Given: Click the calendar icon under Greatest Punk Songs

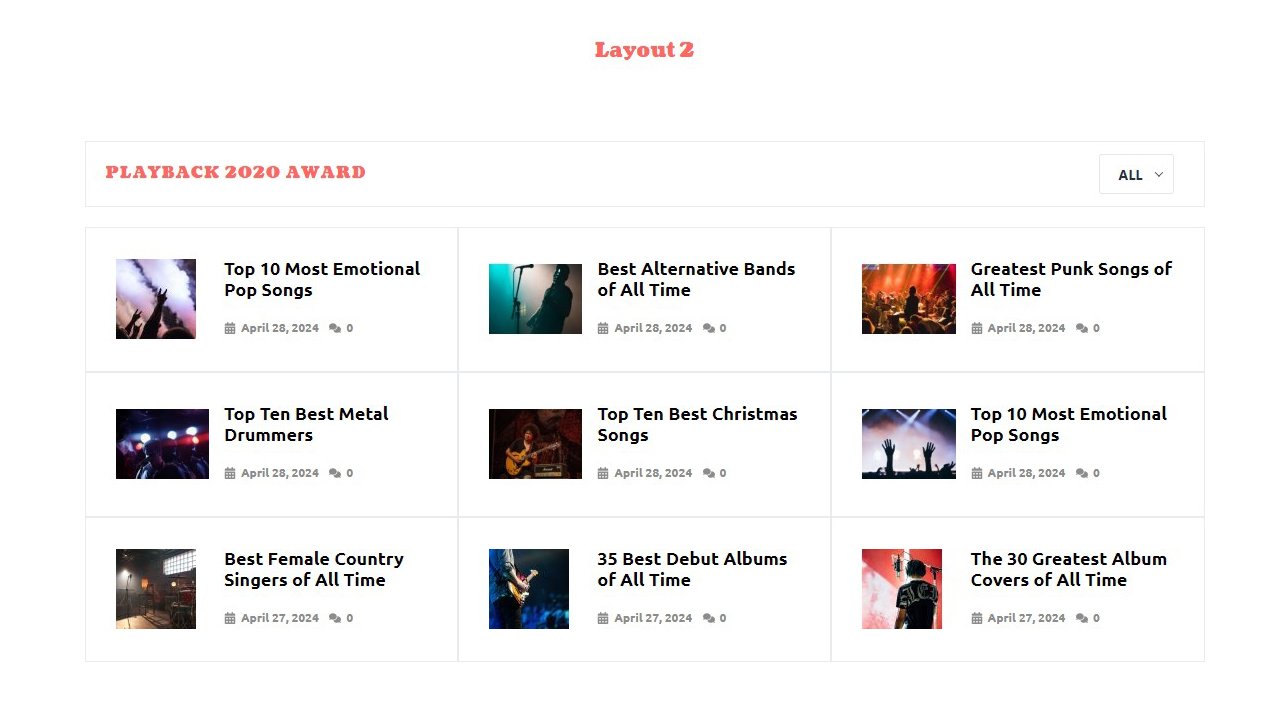Looking at the screenshot, I should click(x=977, y=328).
